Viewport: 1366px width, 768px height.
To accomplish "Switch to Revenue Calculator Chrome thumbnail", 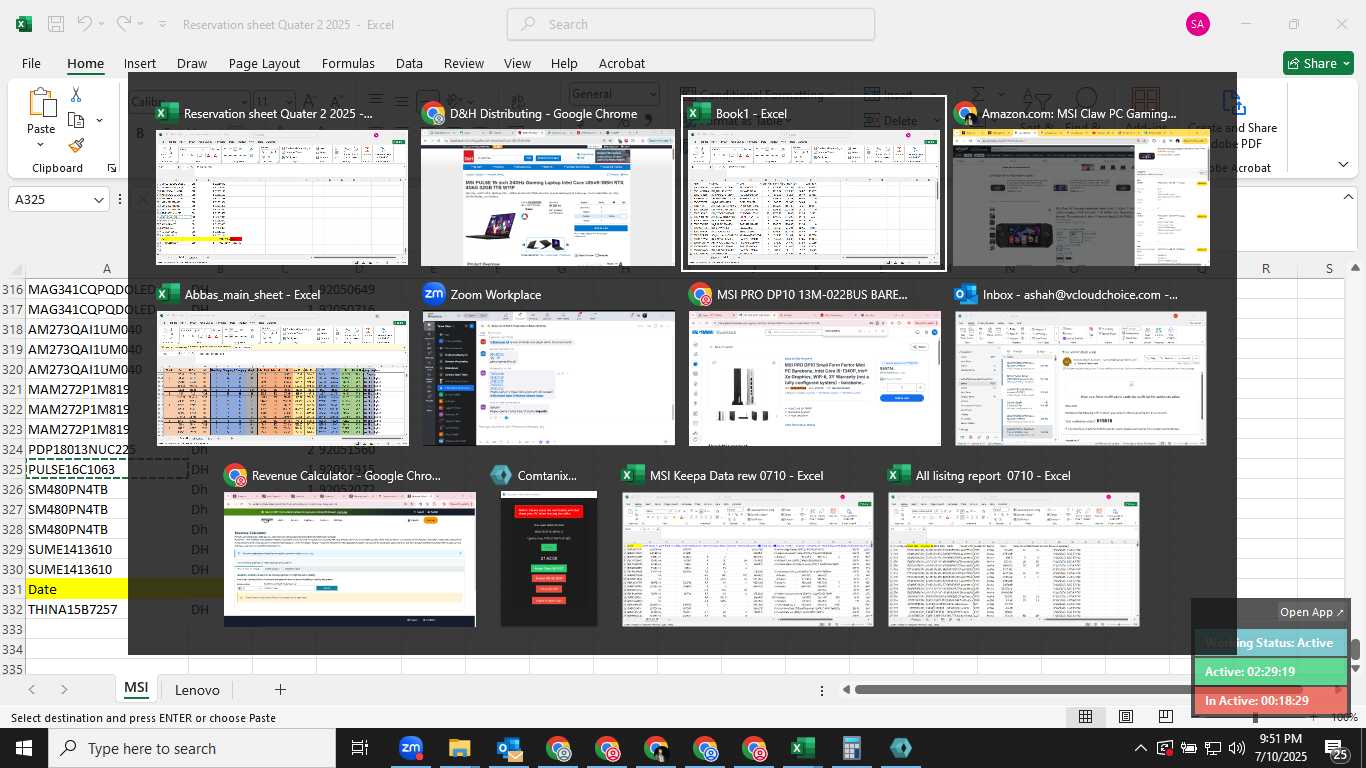I will [x=349, y=545].
